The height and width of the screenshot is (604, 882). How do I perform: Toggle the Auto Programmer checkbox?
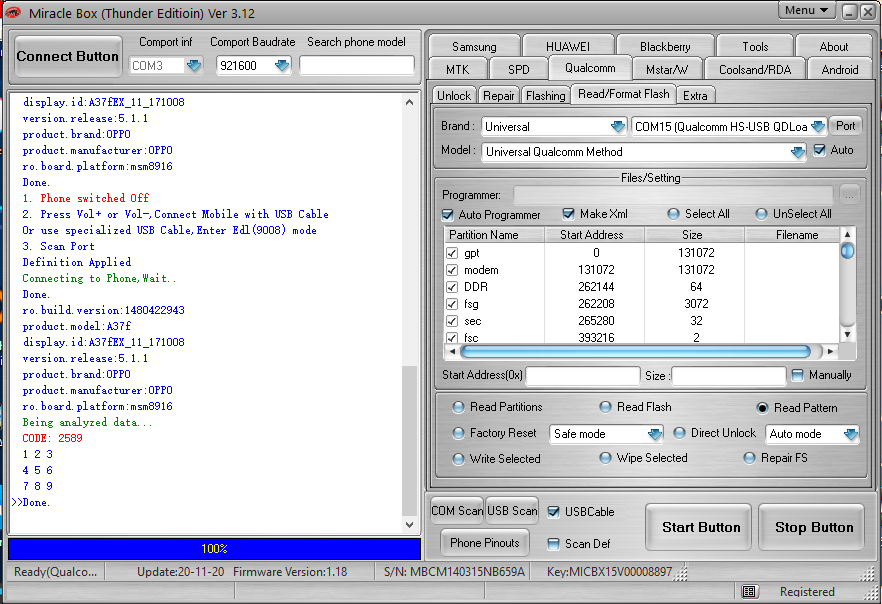pyautogui.click(x=448, y=215)
